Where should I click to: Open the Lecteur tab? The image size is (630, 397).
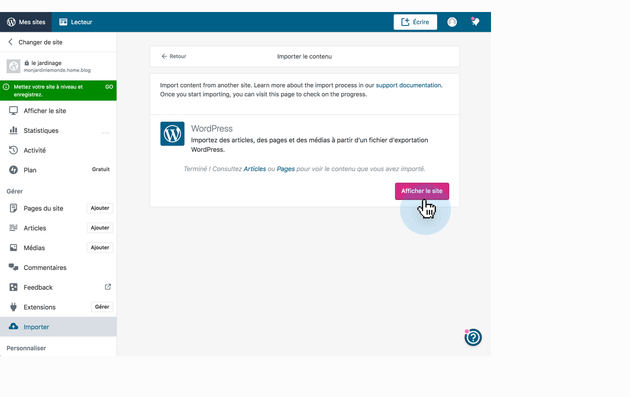point(76,22)
